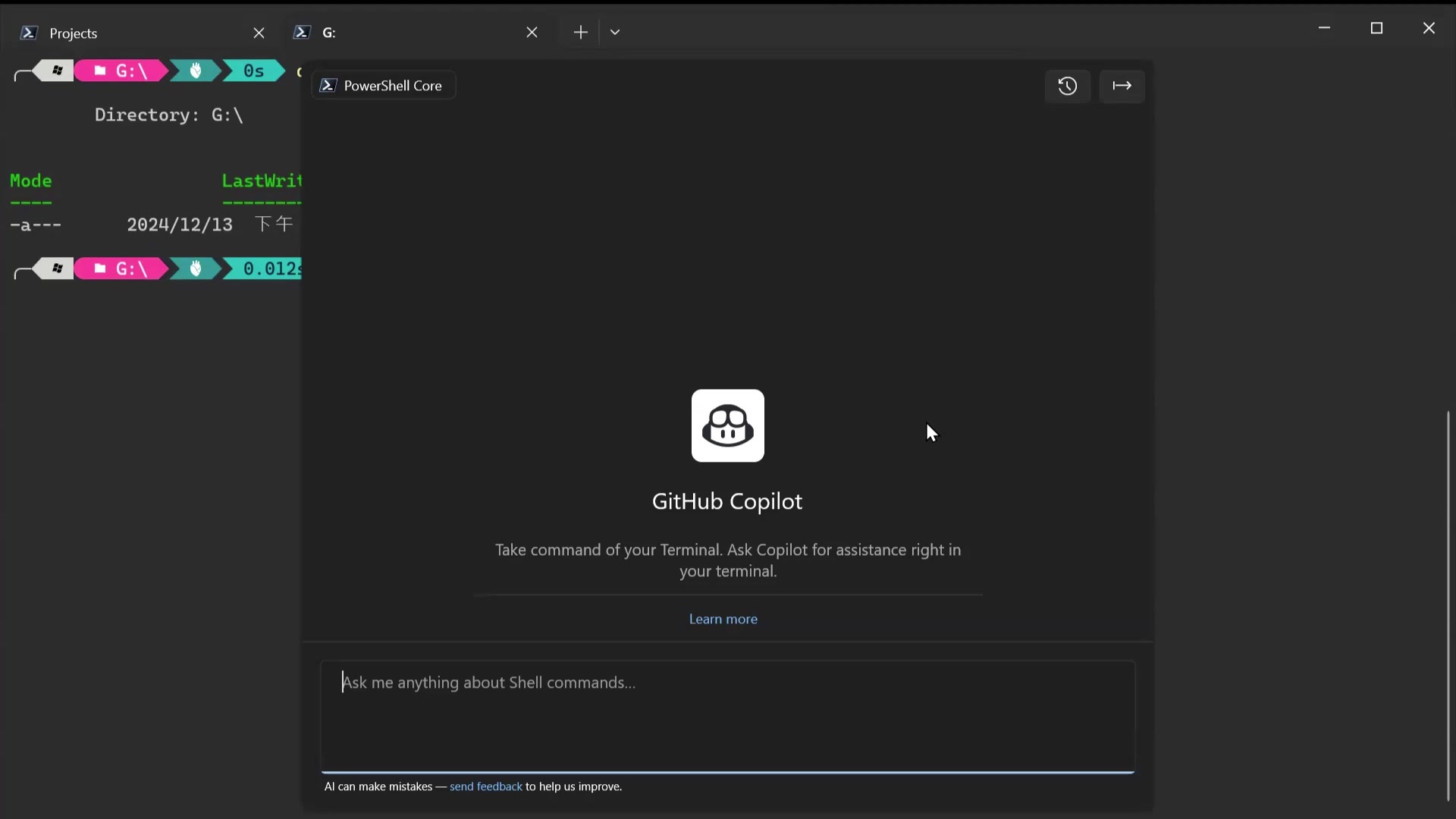Click the G:\ folder segment in first prompt
Screen dimensions: 1456x819
pos(121,71)
